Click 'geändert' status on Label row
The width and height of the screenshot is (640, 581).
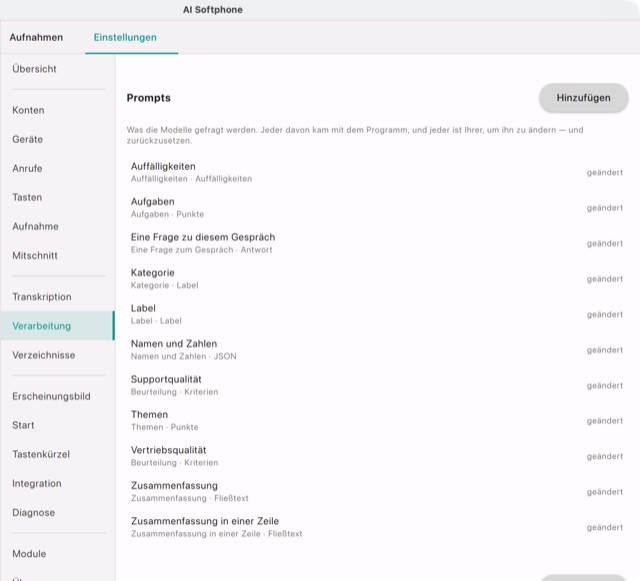pos(605,314)
